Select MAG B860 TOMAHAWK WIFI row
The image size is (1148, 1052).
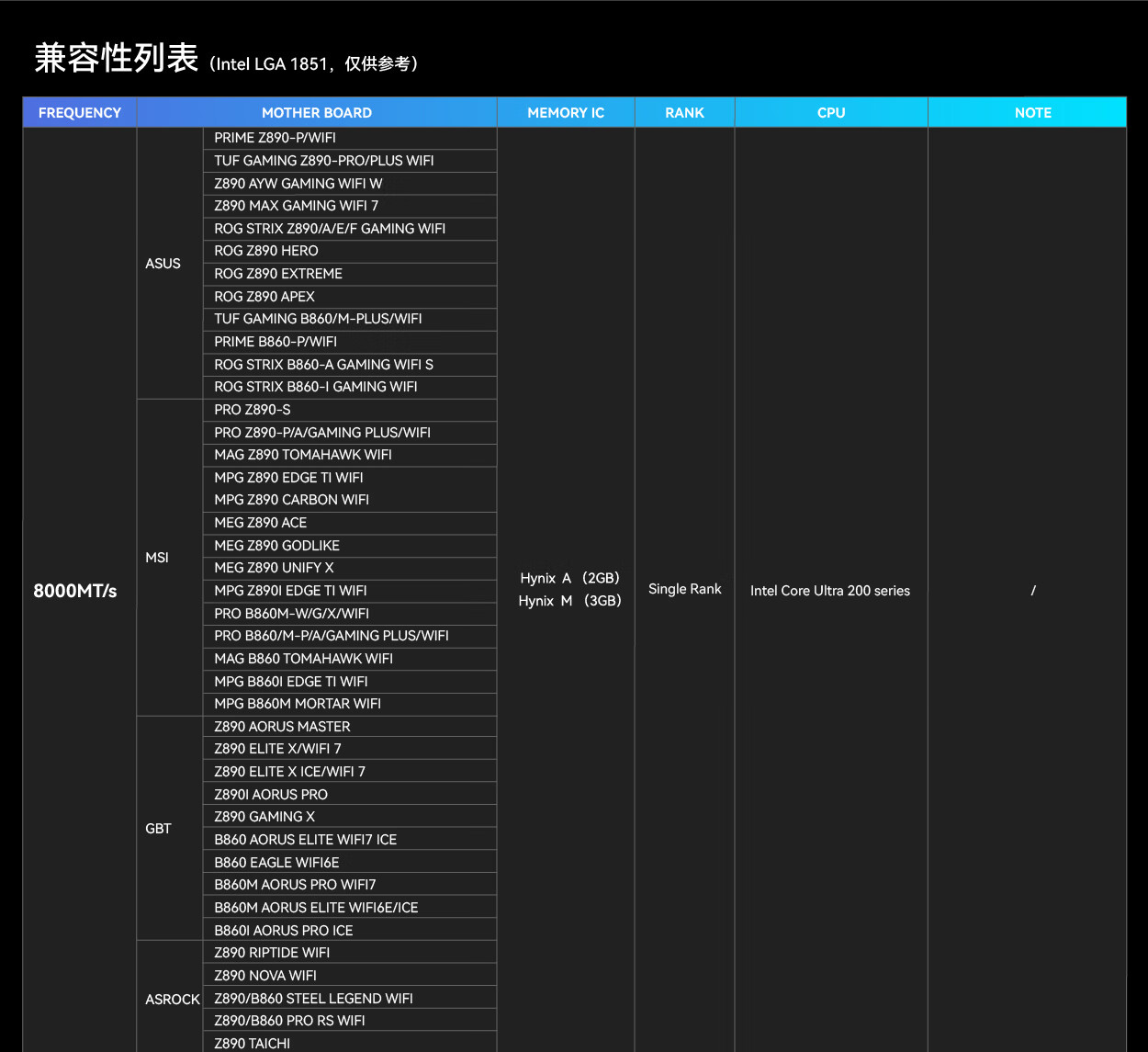[x=350, y=659]
